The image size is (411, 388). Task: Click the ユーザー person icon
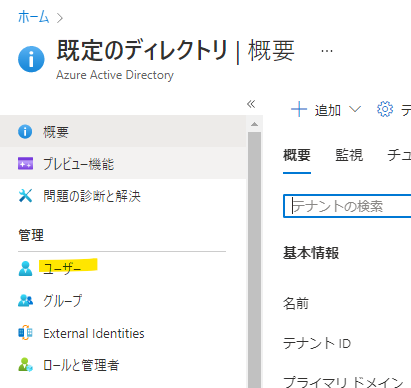[25, 268]
